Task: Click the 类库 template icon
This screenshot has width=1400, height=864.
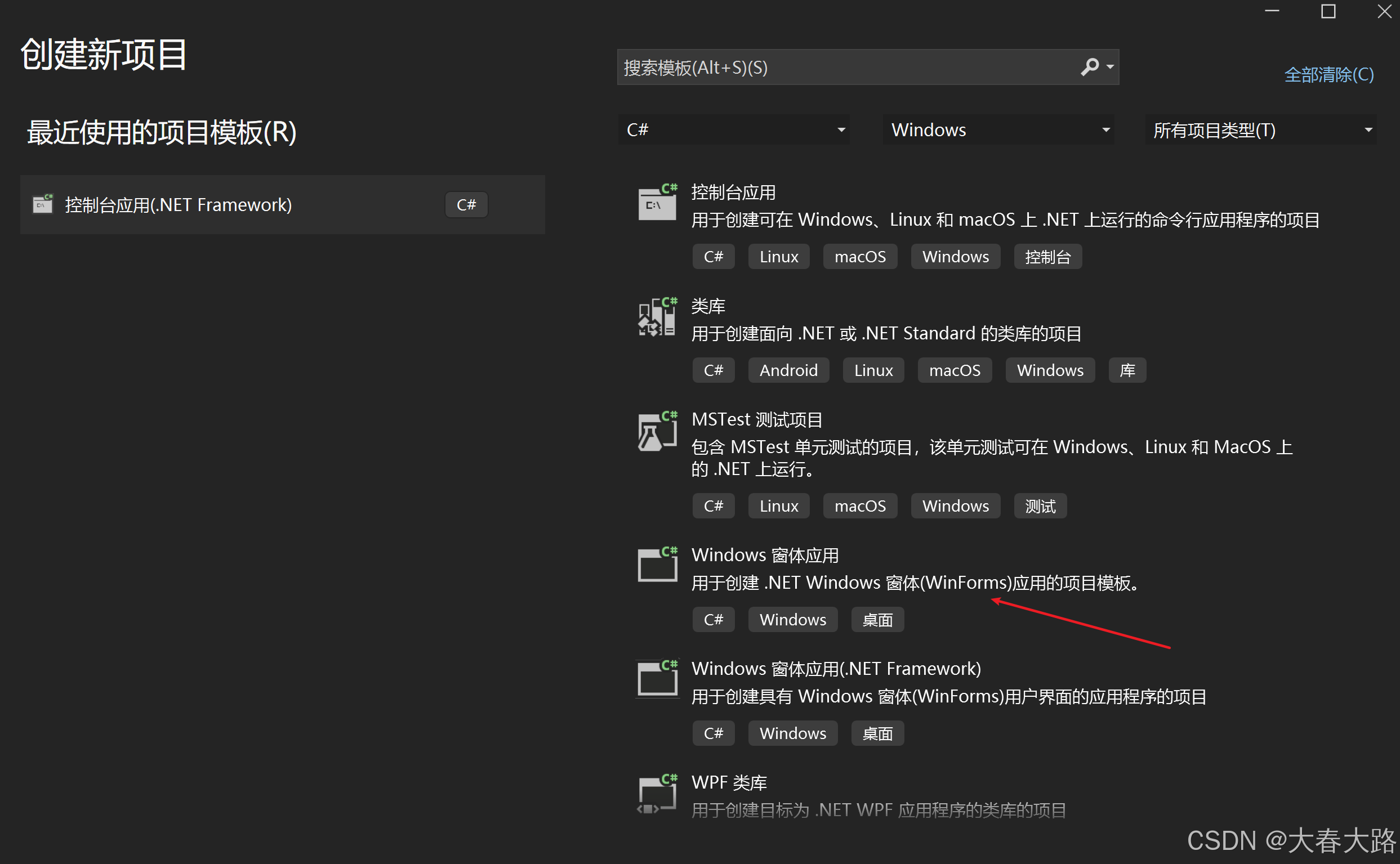Action: [x=656, y=317]
